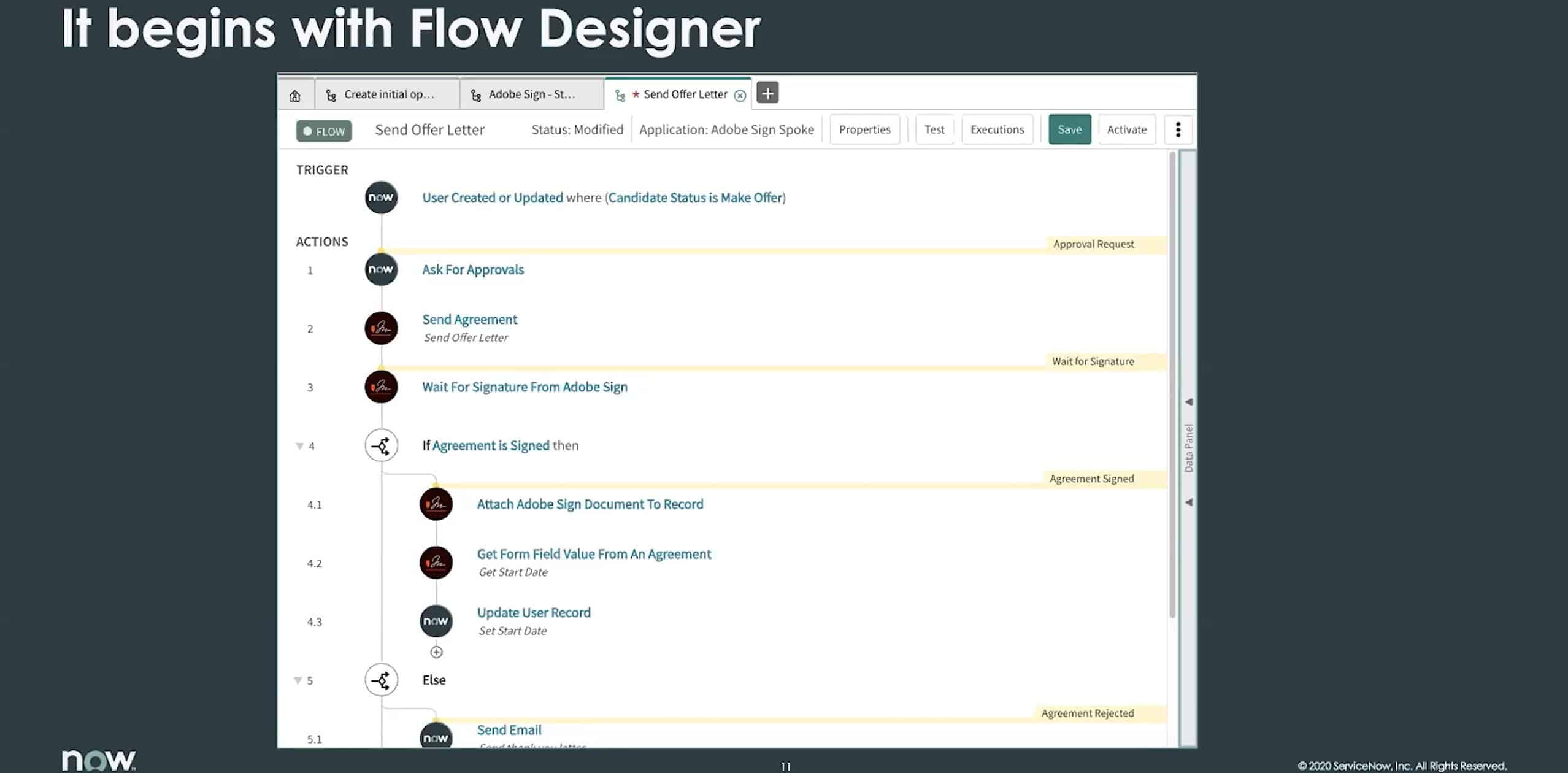Screen dimensions: 1568x773
Task: Click the Else flow logic icon
Action: pyautogui.click(x=381, y=680)
